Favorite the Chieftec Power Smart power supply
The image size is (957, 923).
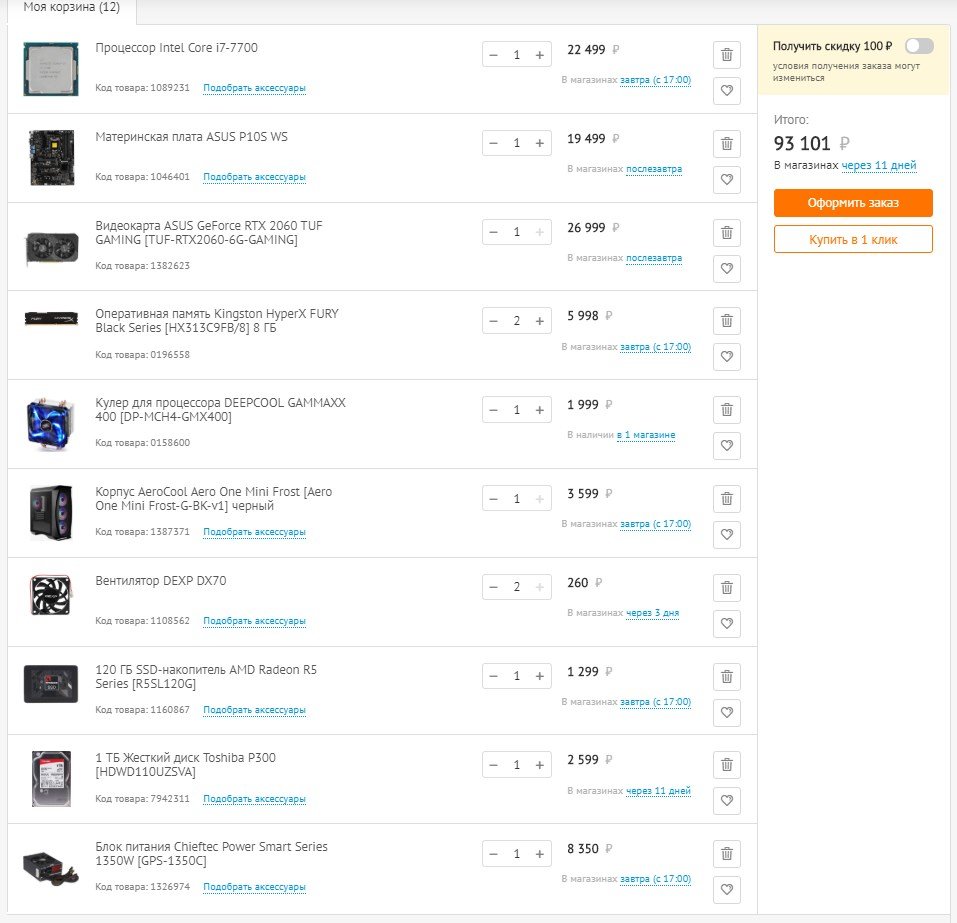[726, 889]
